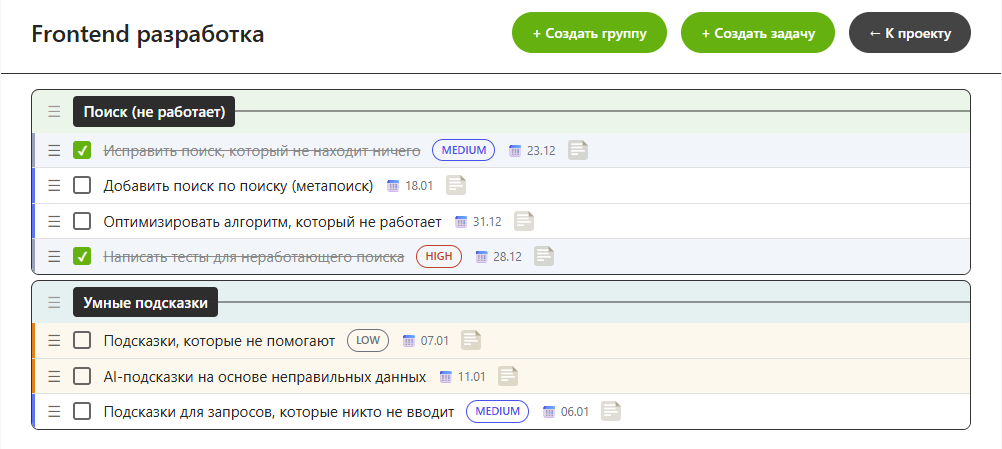Click the date text 23.12

click(x=541, y=151)
